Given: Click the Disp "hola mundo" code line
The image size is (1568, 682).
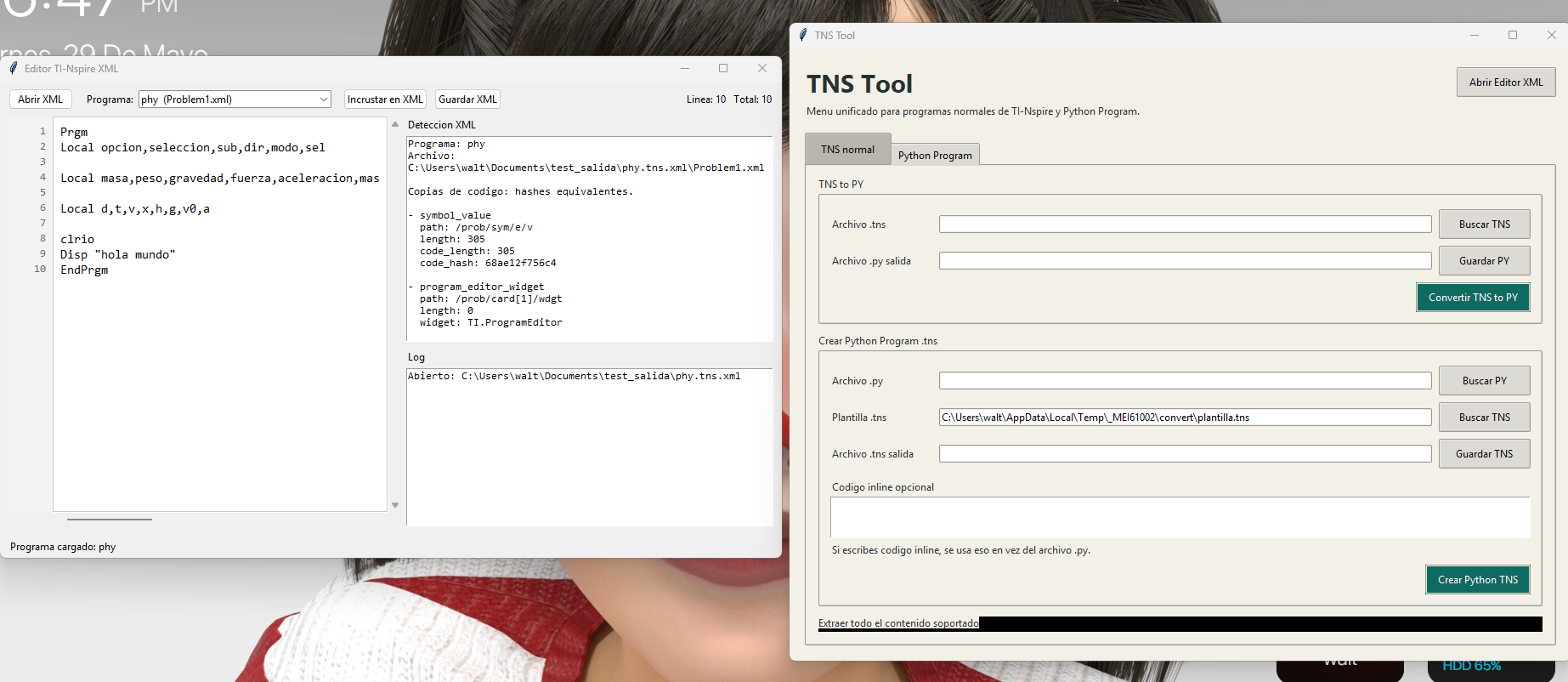Looking at the screenshot, I should tap(118, 254).
